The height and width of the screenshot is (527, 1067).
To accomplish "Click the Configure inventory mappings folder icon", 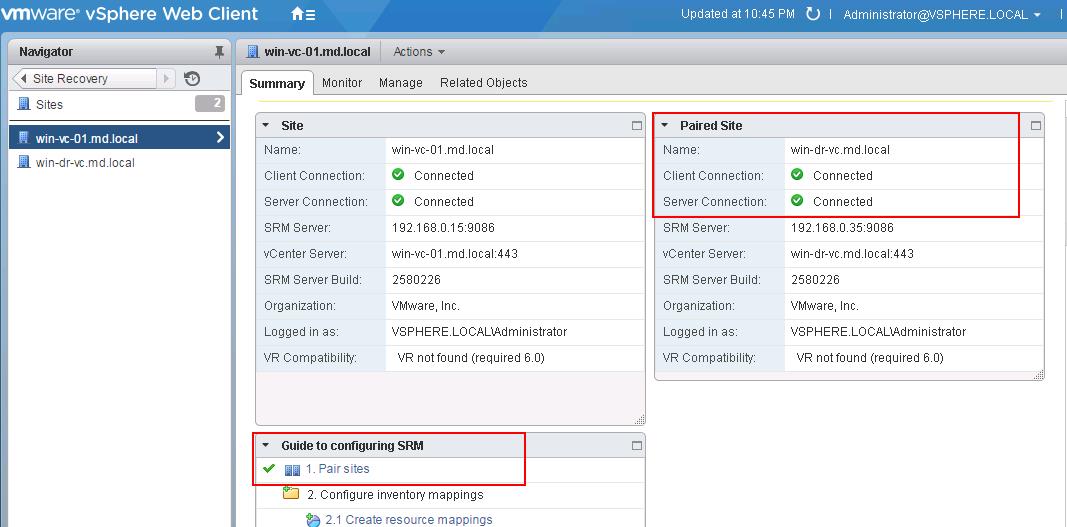I will pos(291,494).
